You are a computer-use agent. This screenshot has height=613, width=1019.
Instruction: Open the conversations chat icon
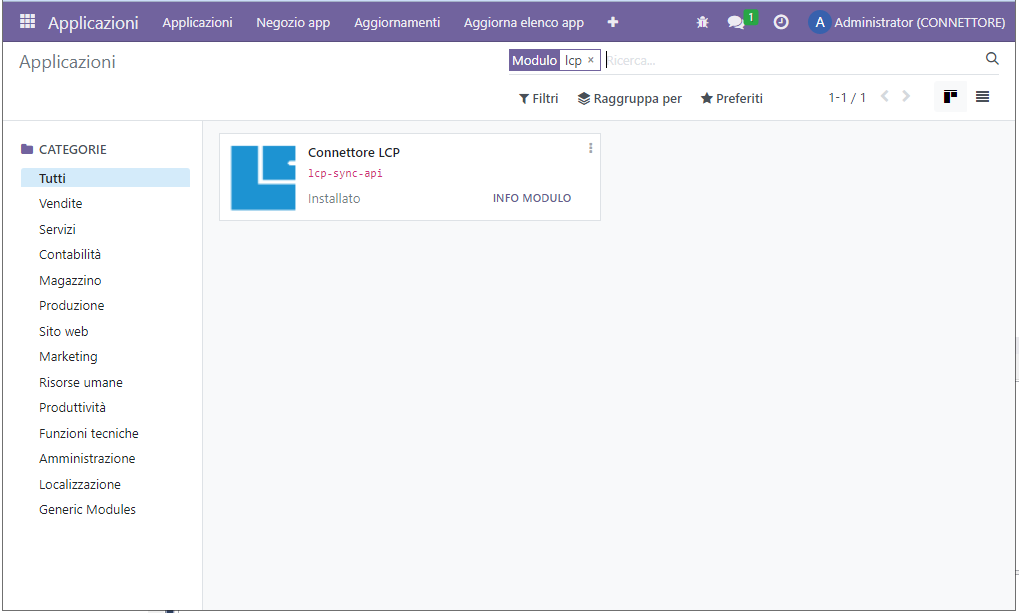[736, 22]
